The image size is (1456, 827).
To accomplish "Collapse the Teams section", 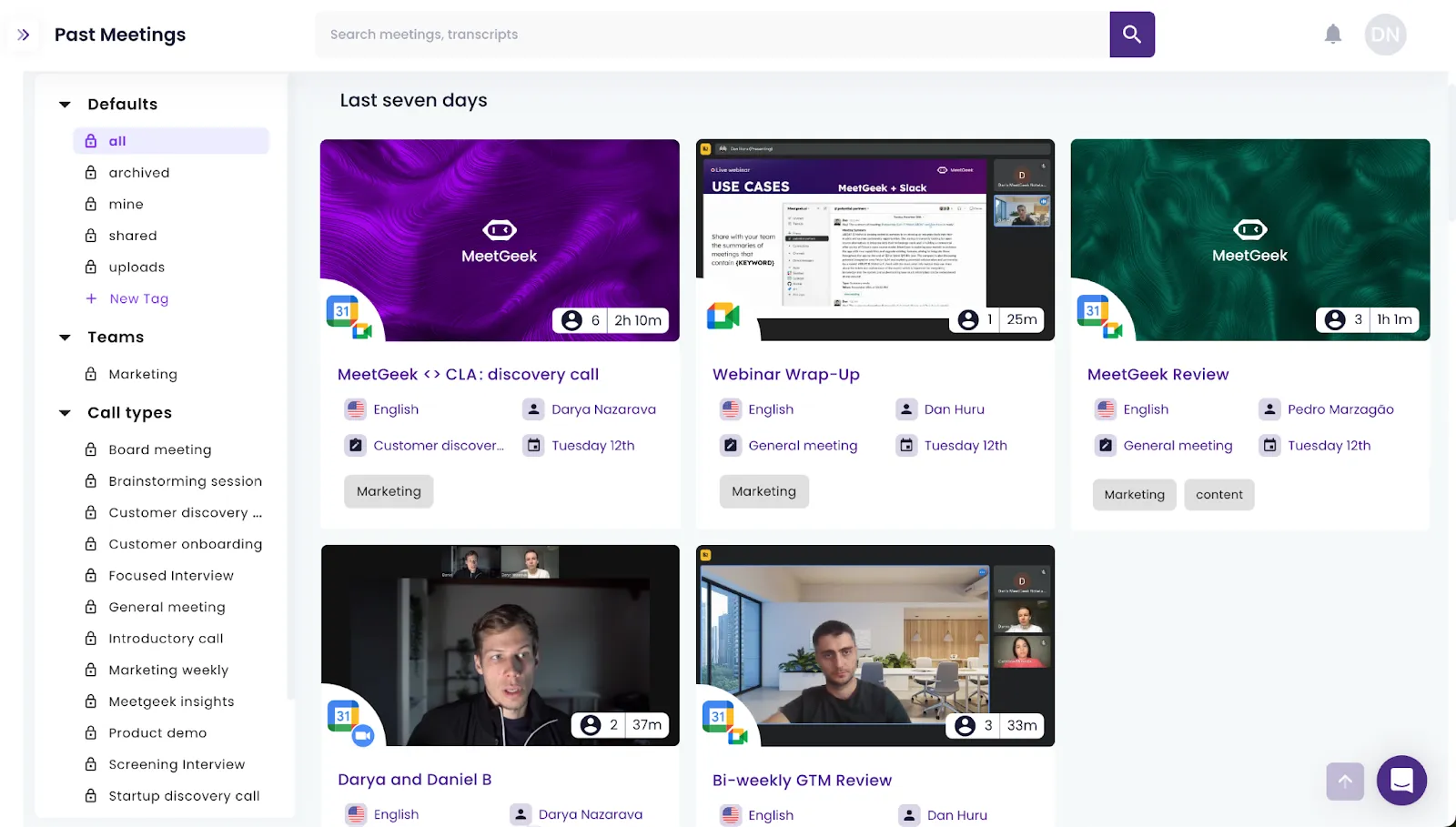I will click(64, 337).
